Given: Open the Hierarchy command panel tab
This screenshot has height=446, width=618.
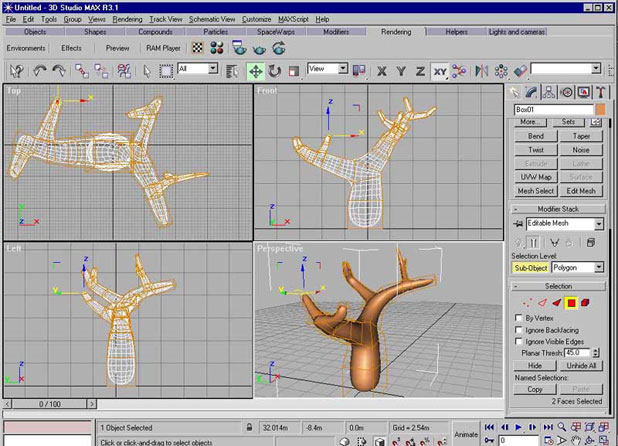Looking at the screenshot, I should coord(550,92).
